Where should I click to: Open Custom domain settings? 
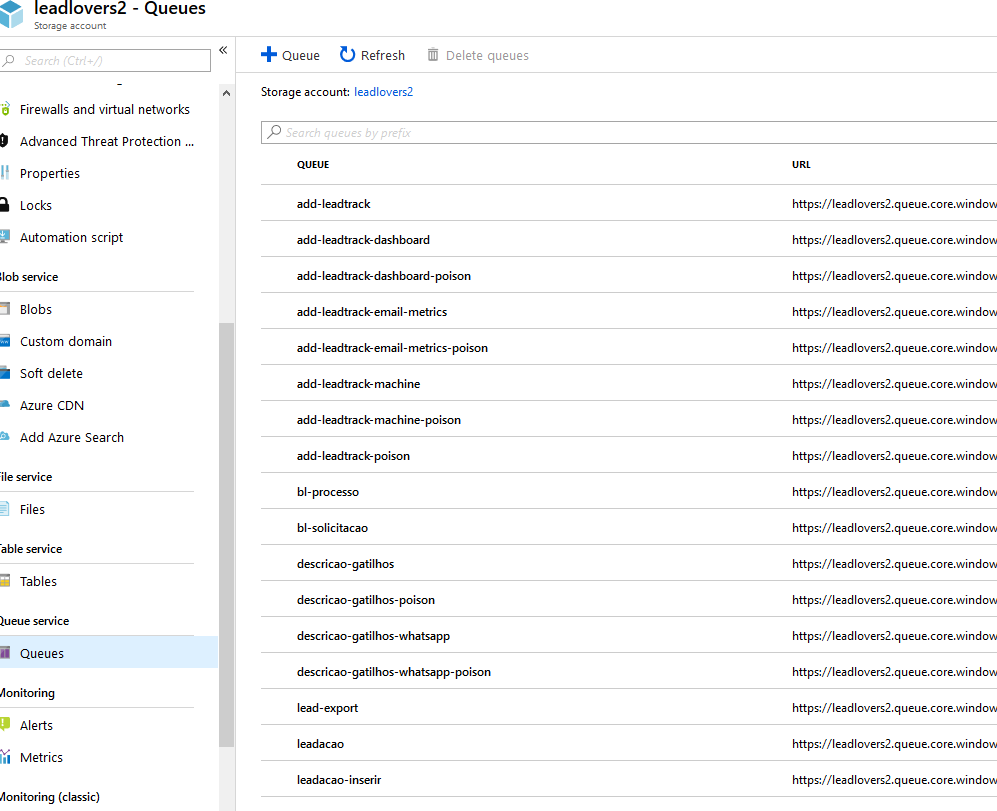click(65, 342)
